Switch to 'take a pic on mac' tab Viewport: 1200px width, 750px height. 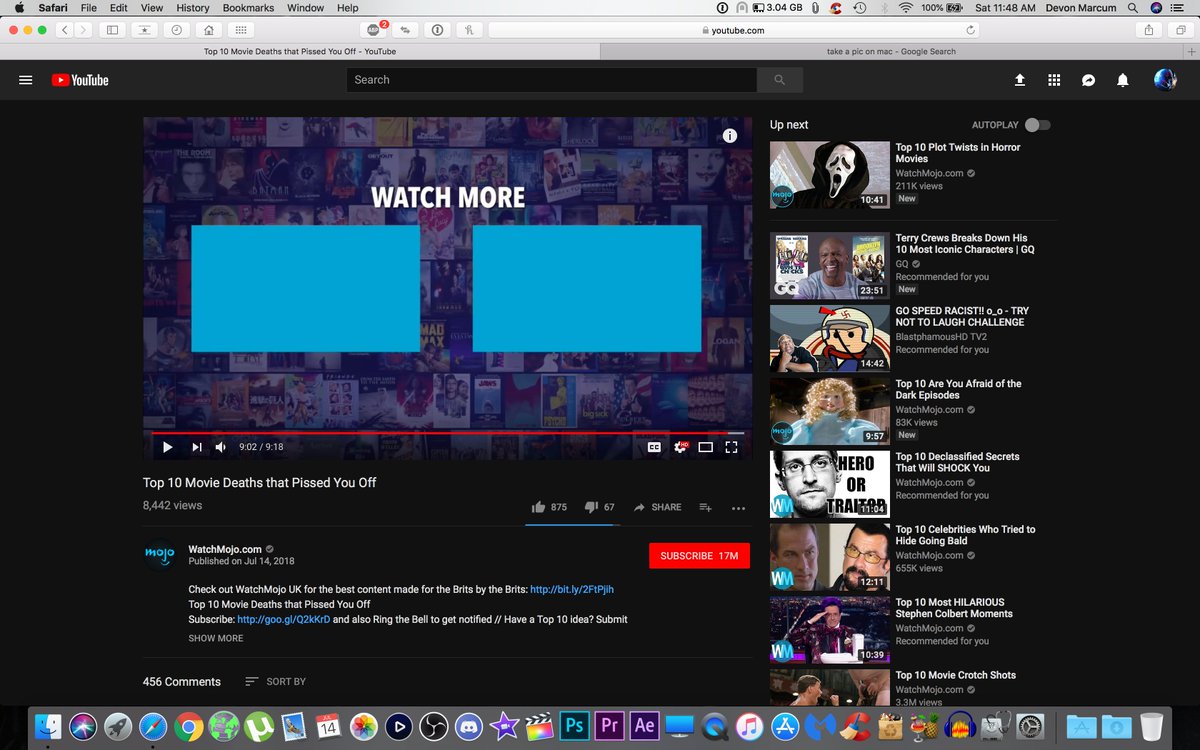point(891,51)
